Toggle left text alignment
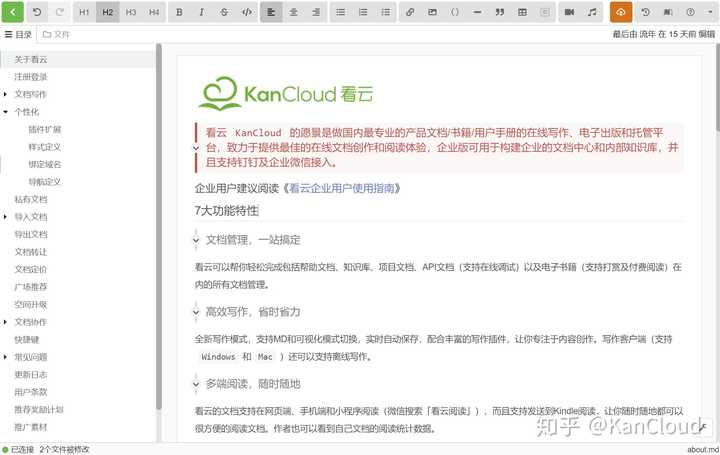Viewport: 720px width, 455px height. point(271,12)
